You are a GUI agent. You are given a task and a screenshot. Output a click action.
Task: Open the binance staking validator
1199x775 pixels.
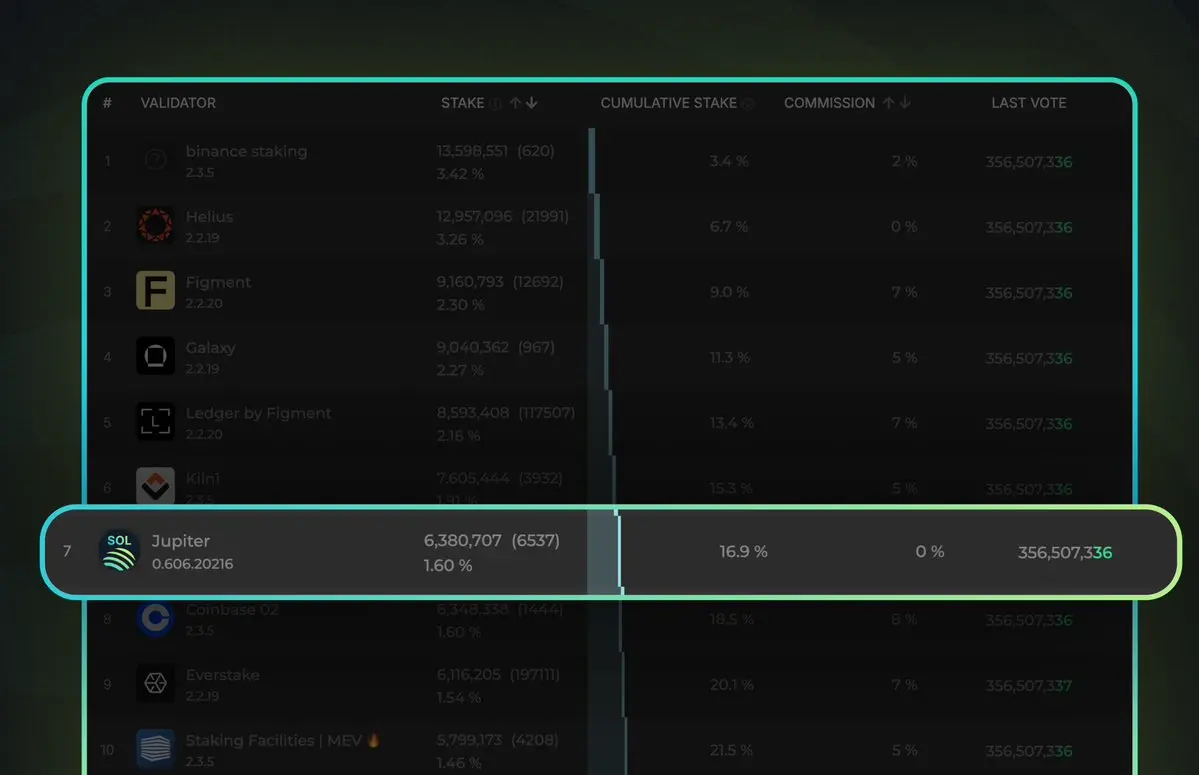246,151
